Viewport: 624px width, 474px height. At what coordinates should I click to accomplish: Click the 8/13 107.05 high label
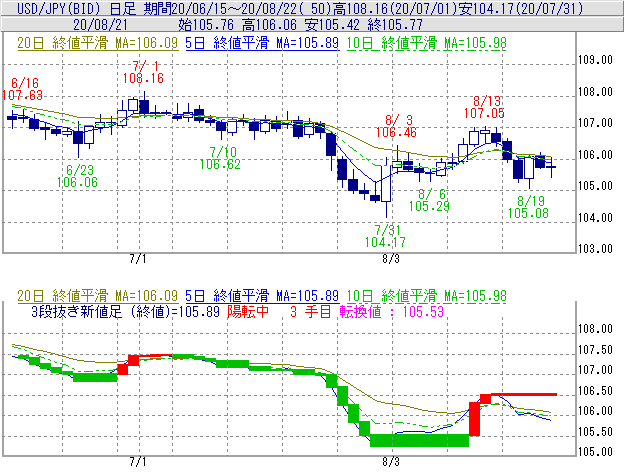(484, 107)
